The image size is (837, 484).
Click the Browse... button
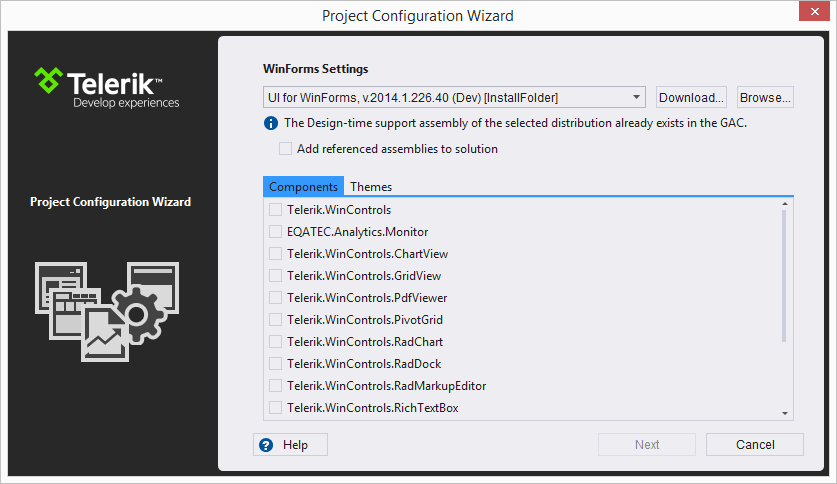(765, 98)
